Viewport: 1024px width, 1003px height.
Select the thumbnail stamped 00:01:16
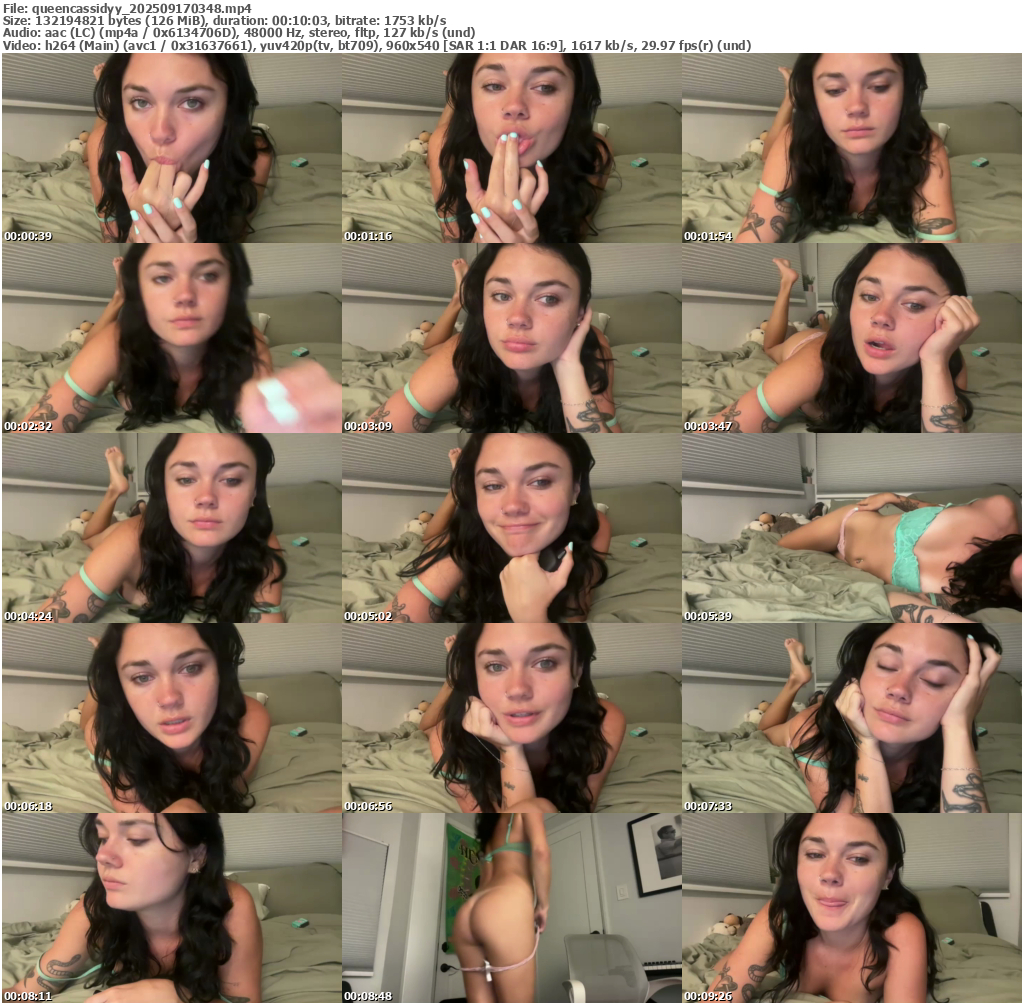511,148
